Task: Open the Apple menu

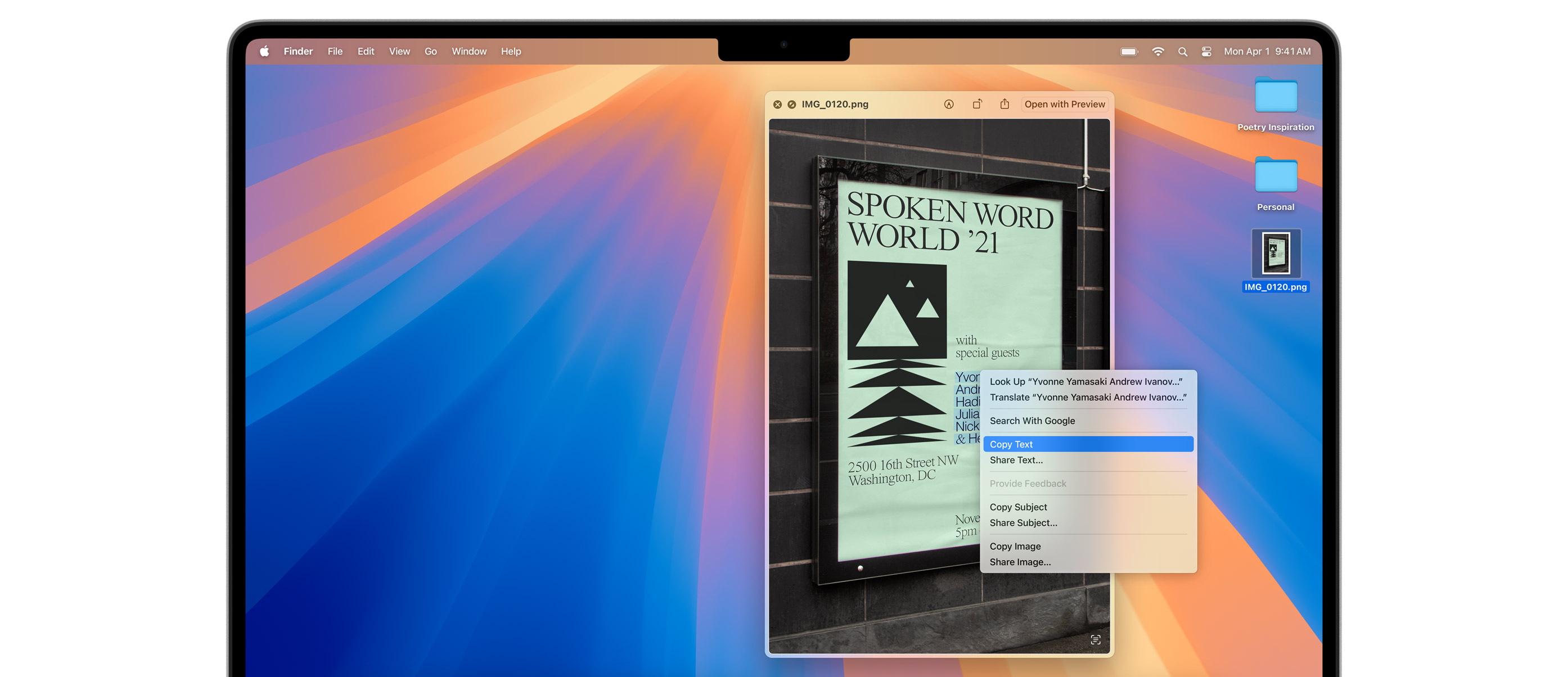Action: tap(264, 52)
